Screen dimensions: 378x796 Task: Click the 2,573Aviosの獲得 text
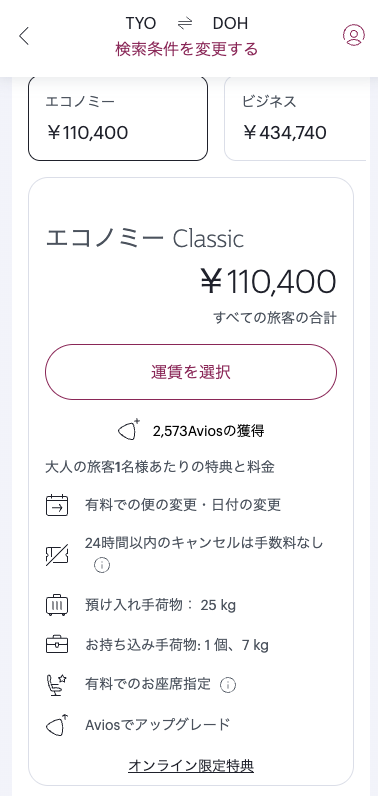point(208,432)
